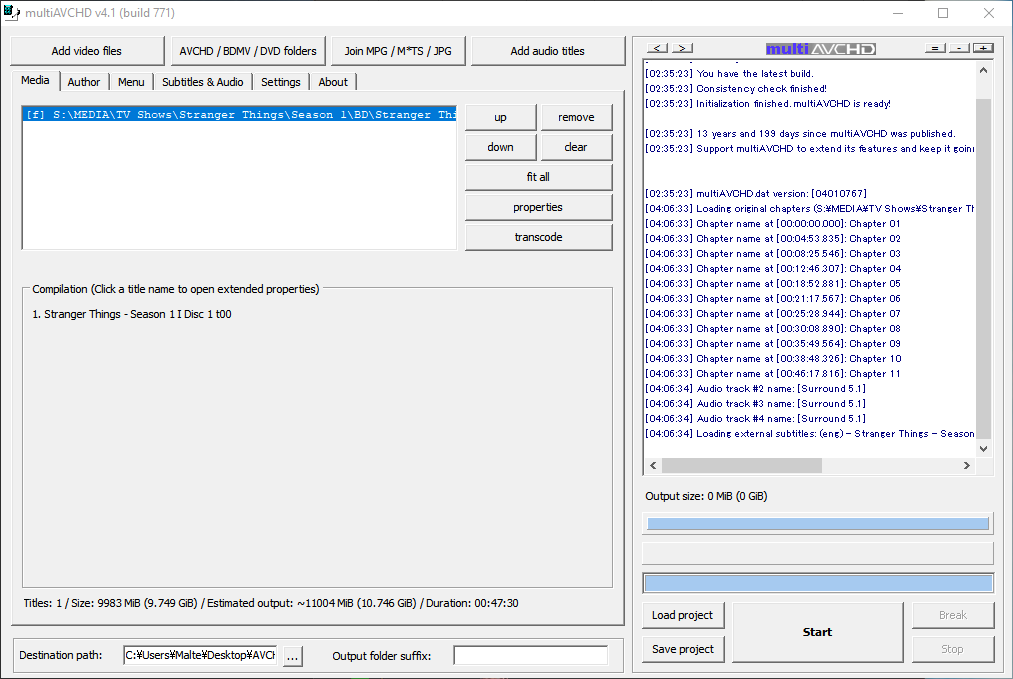Maximize the multiAVCHD window

[x=943, y=13]
